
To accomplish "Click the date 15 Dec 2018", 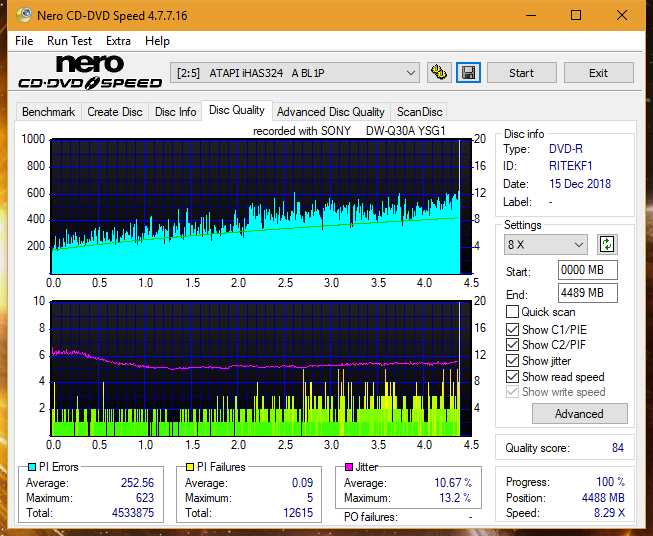I will click(580, 184).
